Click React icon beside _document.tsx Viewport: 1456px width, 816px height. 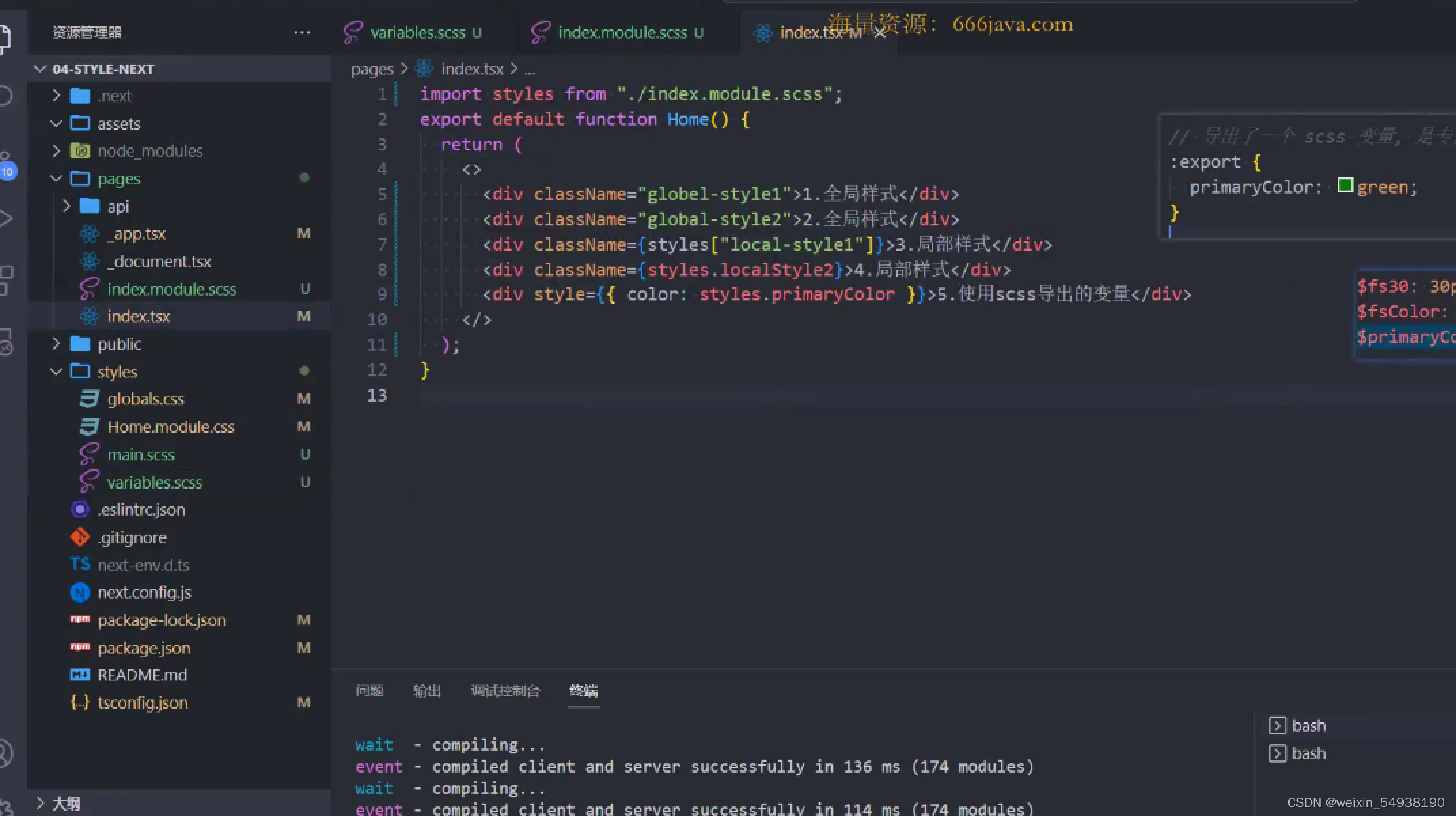coord(90,262)
